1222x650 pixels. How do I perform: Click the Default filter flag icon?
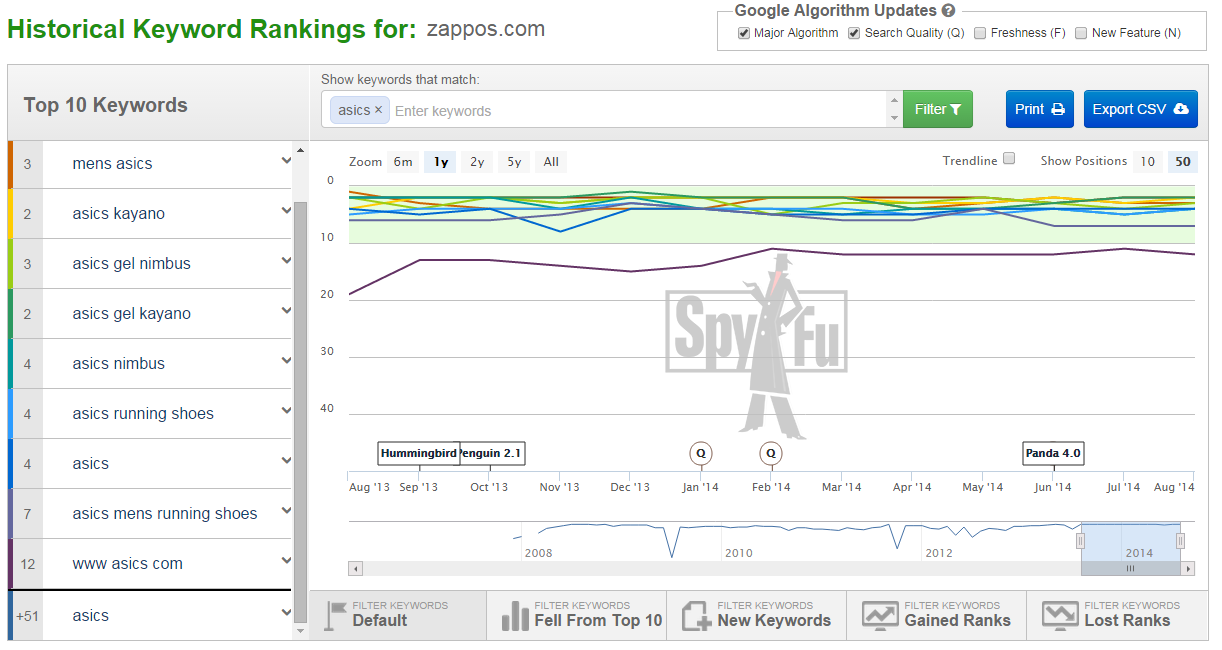[x=337, y=615]
